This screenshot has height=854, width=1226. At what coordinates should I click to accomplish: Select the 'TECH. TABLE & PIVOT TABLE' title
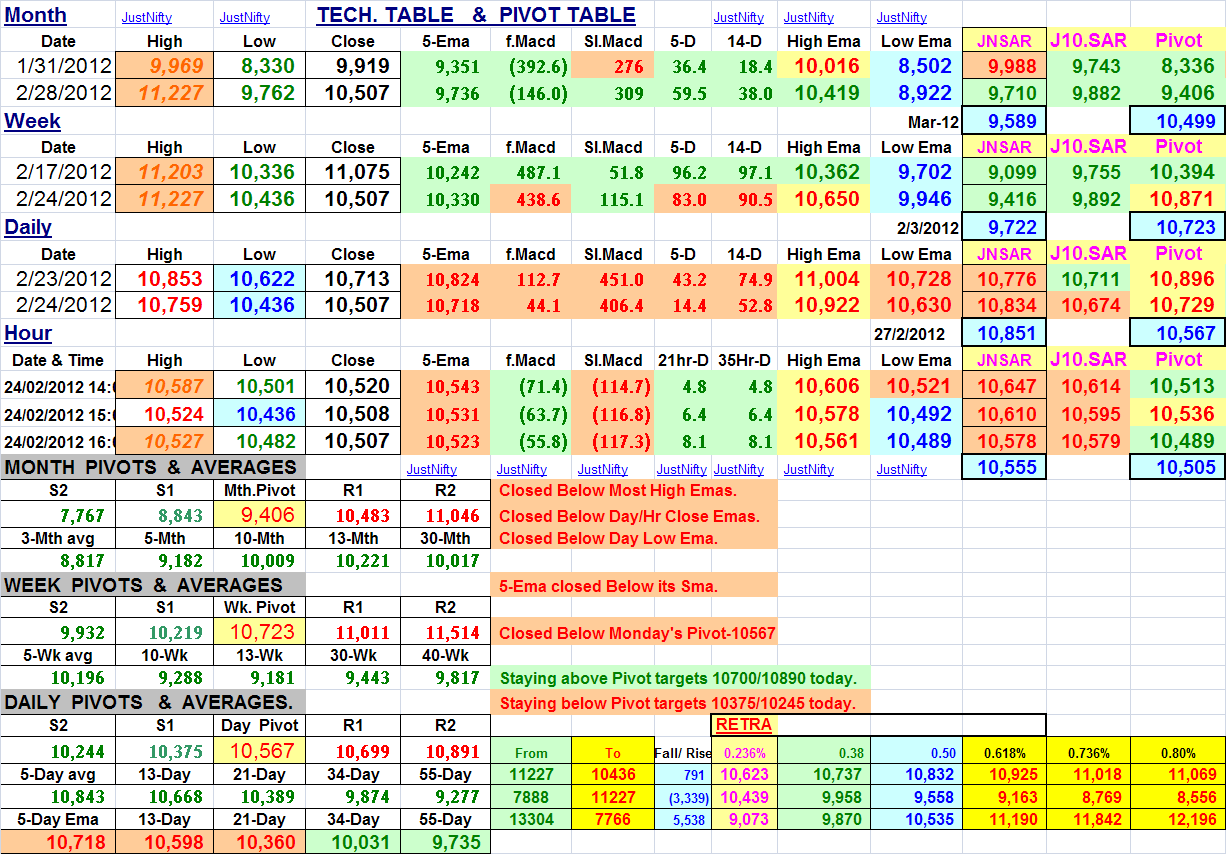click(476, 15)
